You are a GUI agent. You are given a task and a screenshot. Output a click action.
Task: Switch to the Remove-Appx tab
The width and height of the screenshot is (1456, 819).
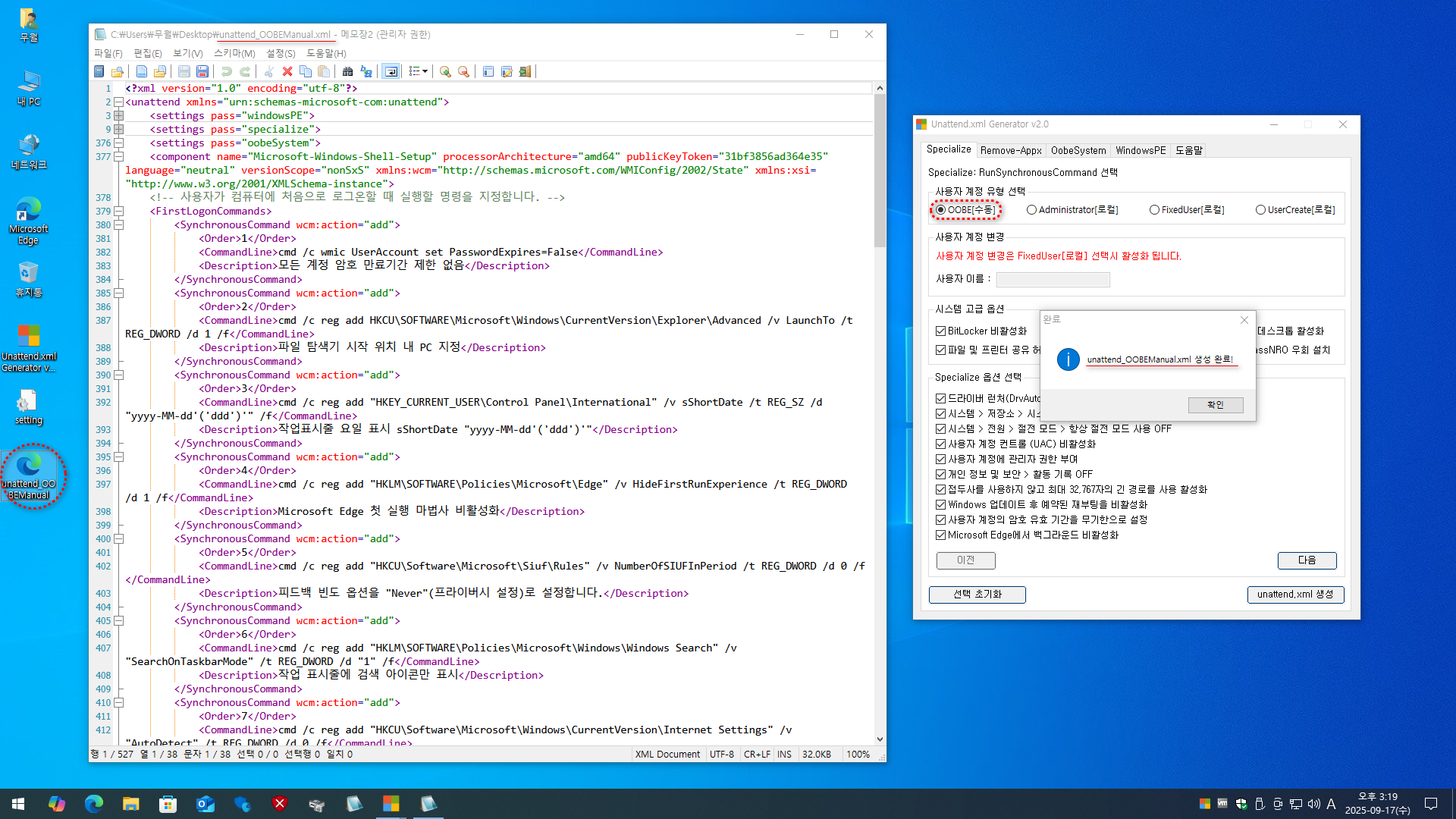(1010, 150)
